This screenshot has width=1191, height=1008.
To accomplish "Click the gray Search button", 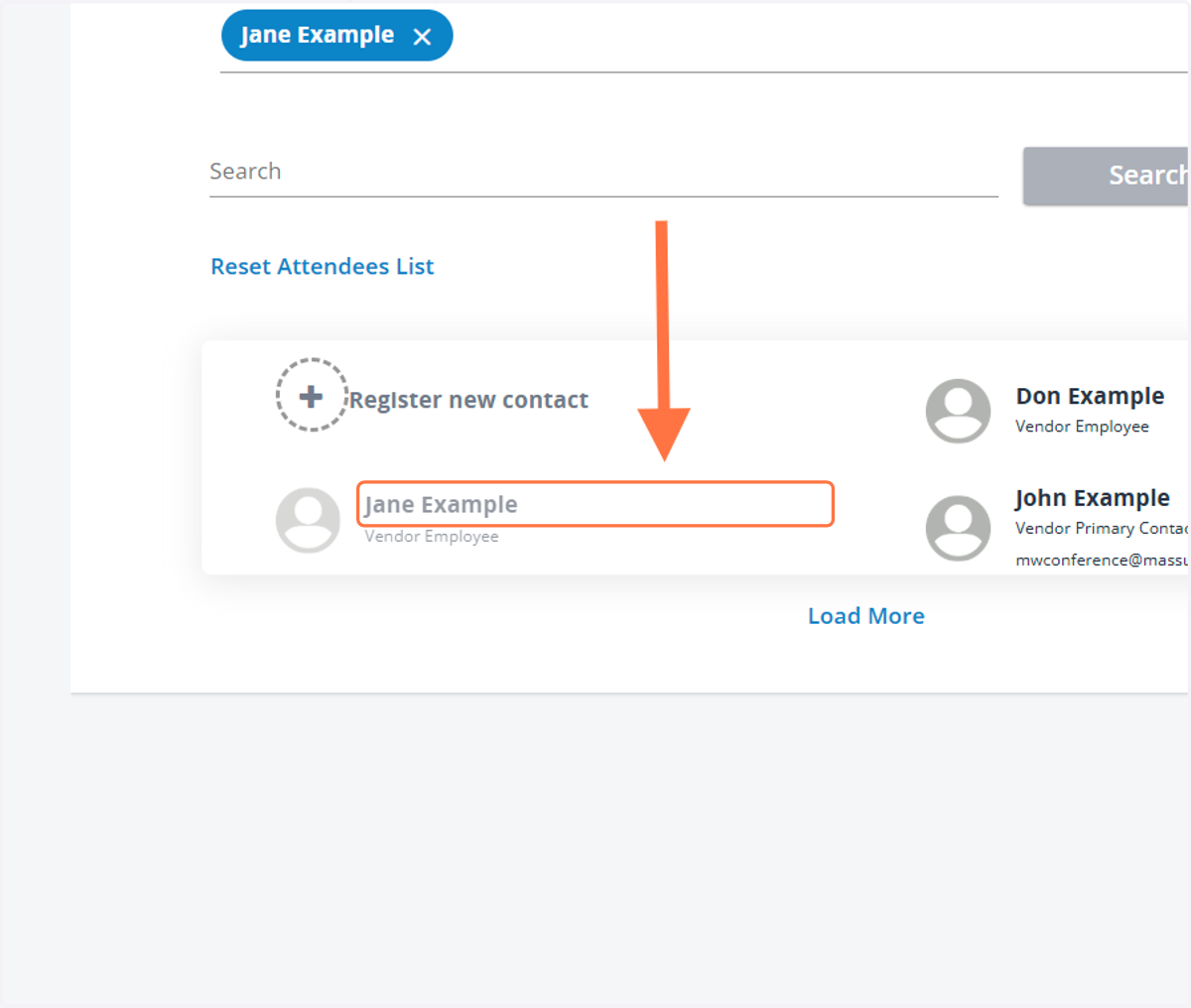I will click(x=1106, y=176).
